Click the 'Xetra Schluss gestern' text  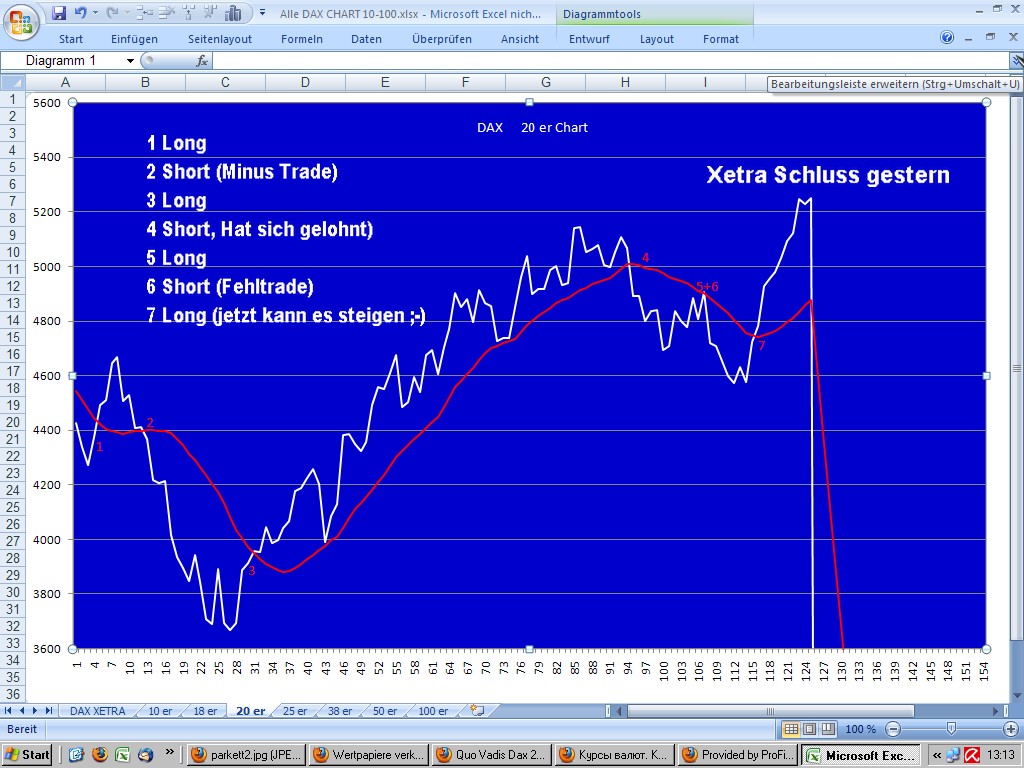(828, 175)
